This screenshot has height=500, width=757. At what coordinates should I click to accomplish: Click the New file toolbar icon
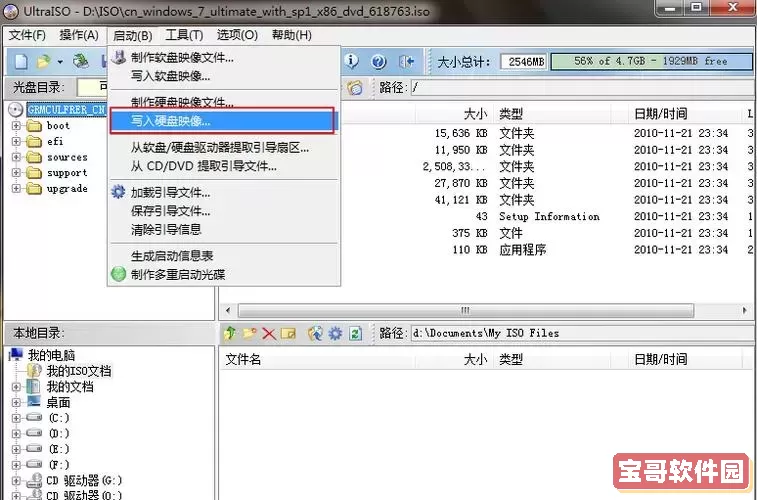(x=21, y=61)
